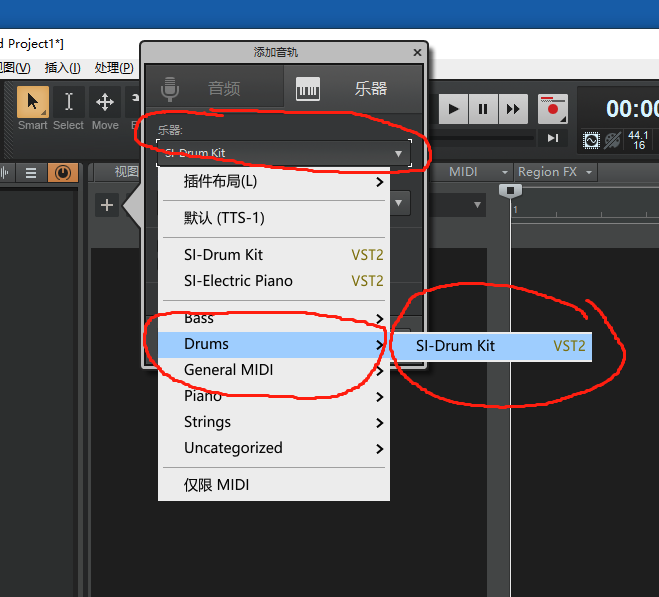Image resolution: width=659 pixels, height=597 pixels.
Task: Select the 仅限 MIDI option
Action: [274, 485]
